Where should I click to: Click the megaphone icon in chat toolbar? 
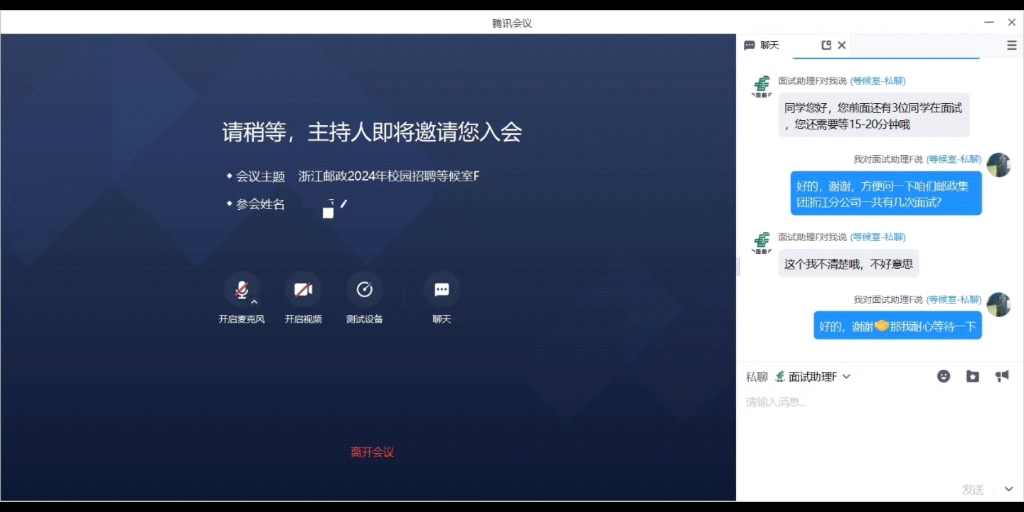click(1002, 376)
